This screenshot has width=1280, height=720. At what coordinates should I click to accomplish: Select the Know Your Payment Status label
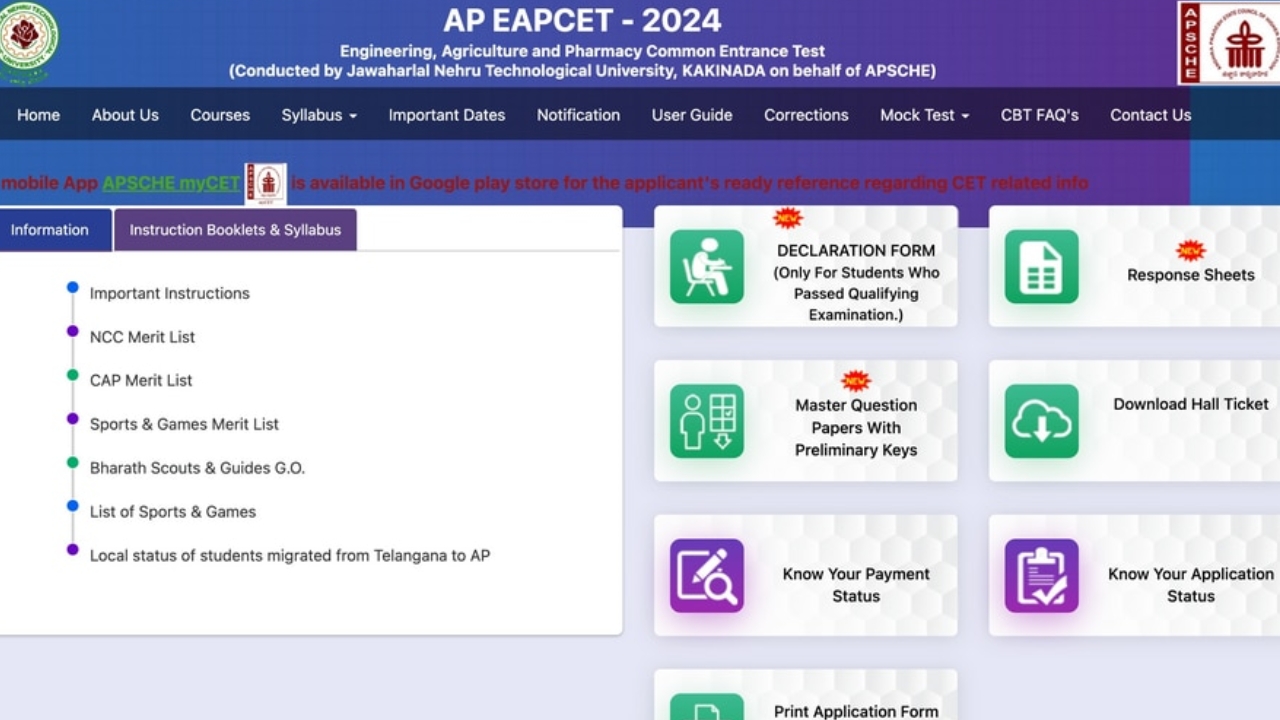tap(856, 585)
